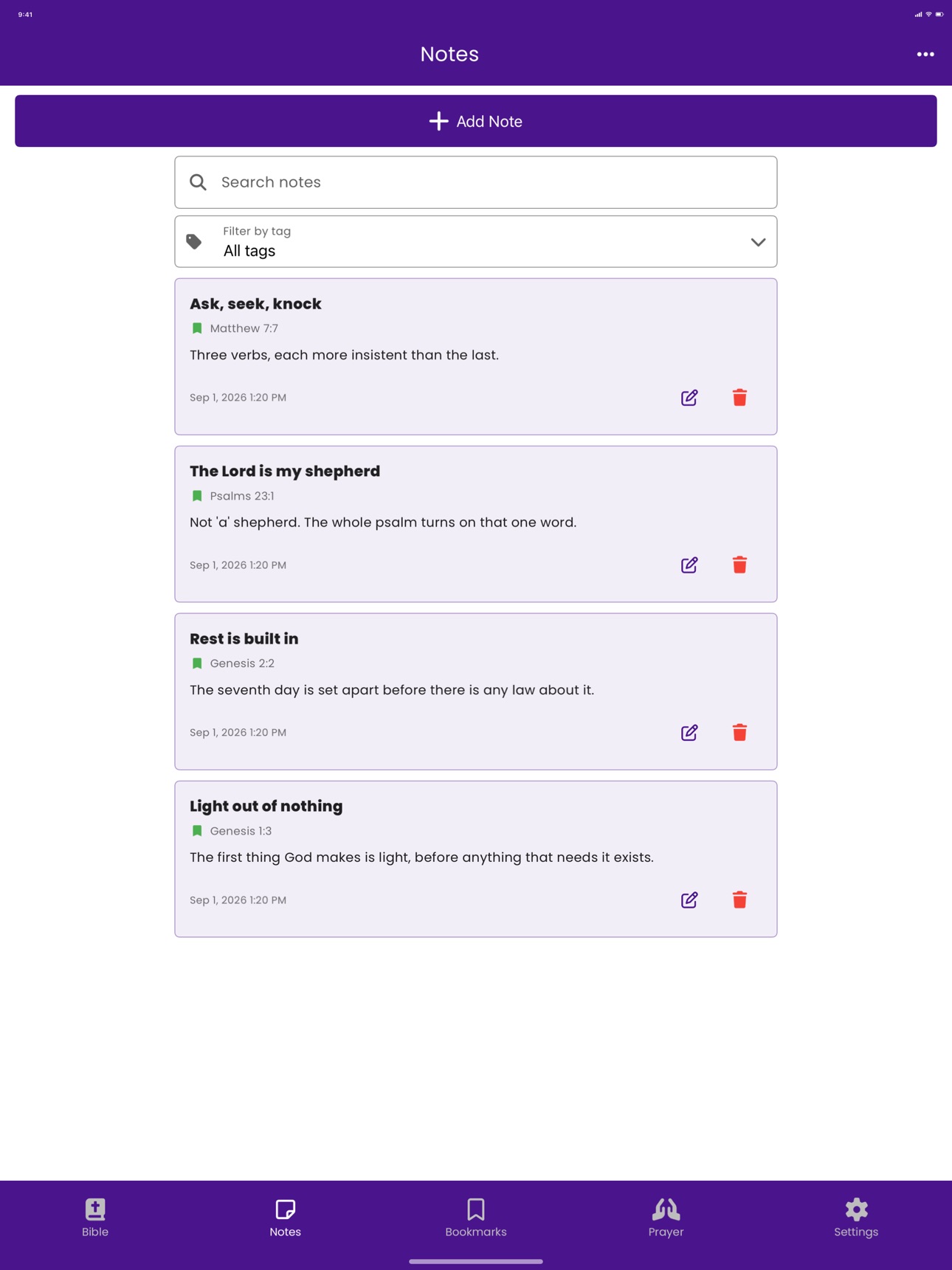Open the "Ask, seek, knock" note title

click(255, 304)
